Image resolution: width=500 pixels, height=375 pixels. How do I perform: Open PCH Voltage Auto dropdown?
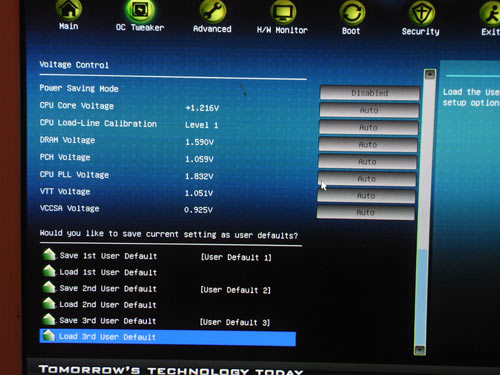pyautogui.click(x=367, y=162)
